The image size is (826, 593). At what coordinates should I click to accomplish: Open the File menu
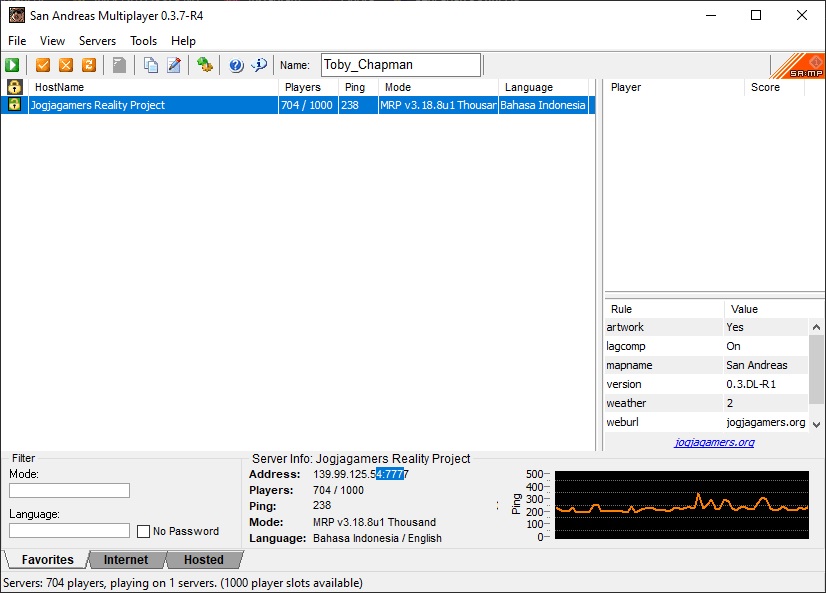coord(17,41)
